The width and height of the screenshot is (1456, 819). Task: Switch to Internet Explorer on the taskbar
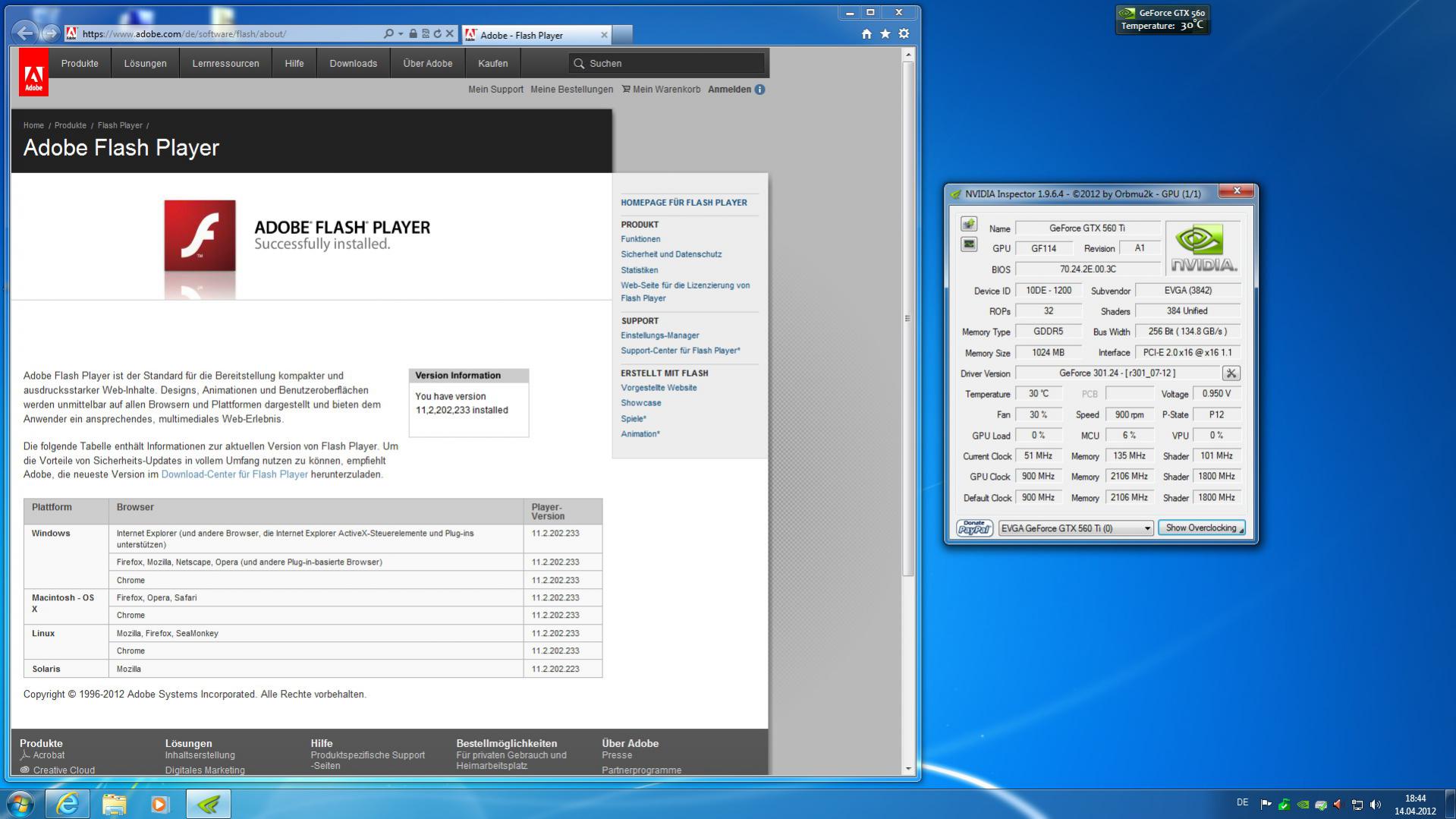pos(68,804)
